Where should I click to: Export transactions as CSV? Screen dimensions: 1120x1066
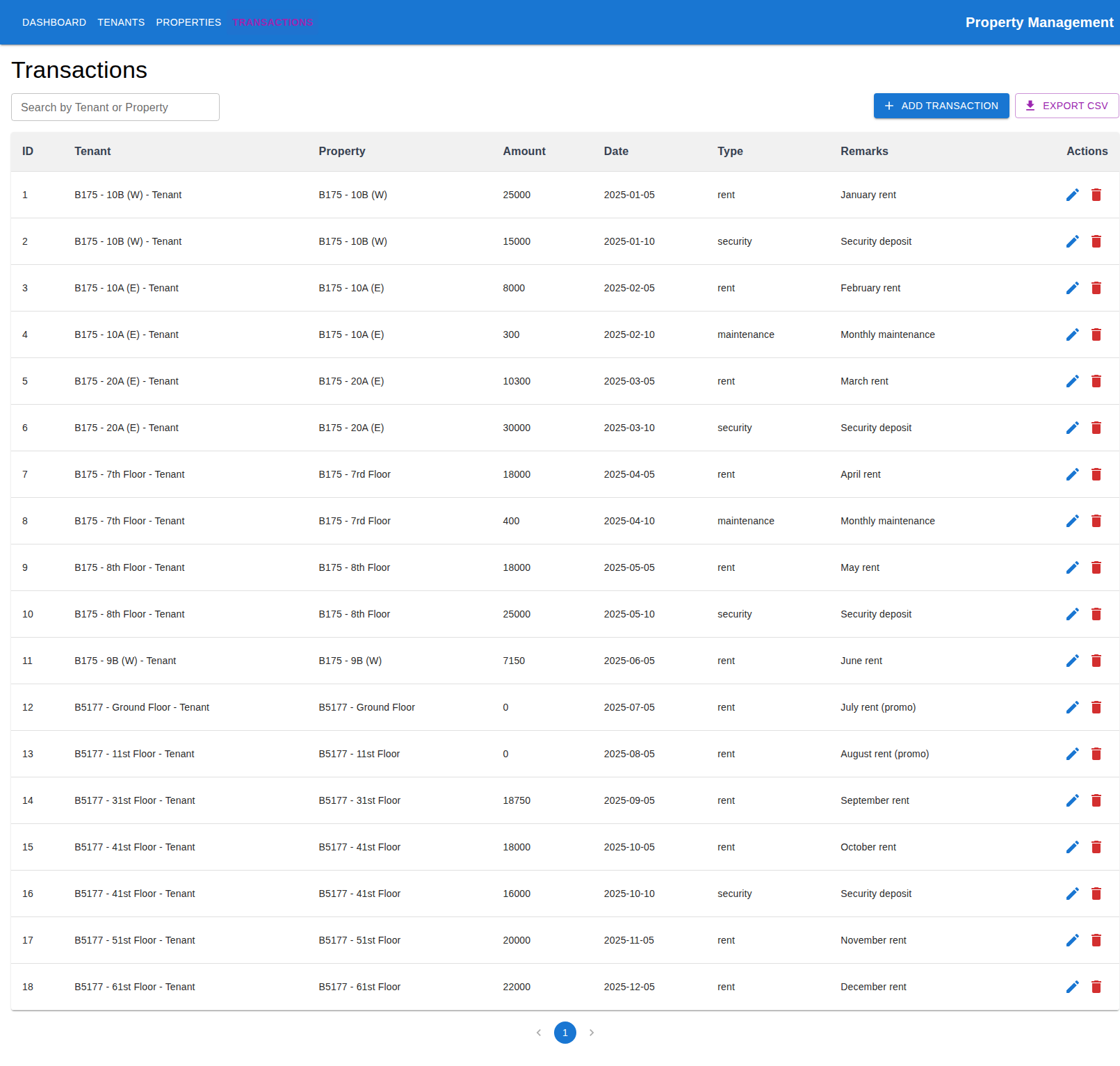pyautogui.click(x=1066, y=106)
